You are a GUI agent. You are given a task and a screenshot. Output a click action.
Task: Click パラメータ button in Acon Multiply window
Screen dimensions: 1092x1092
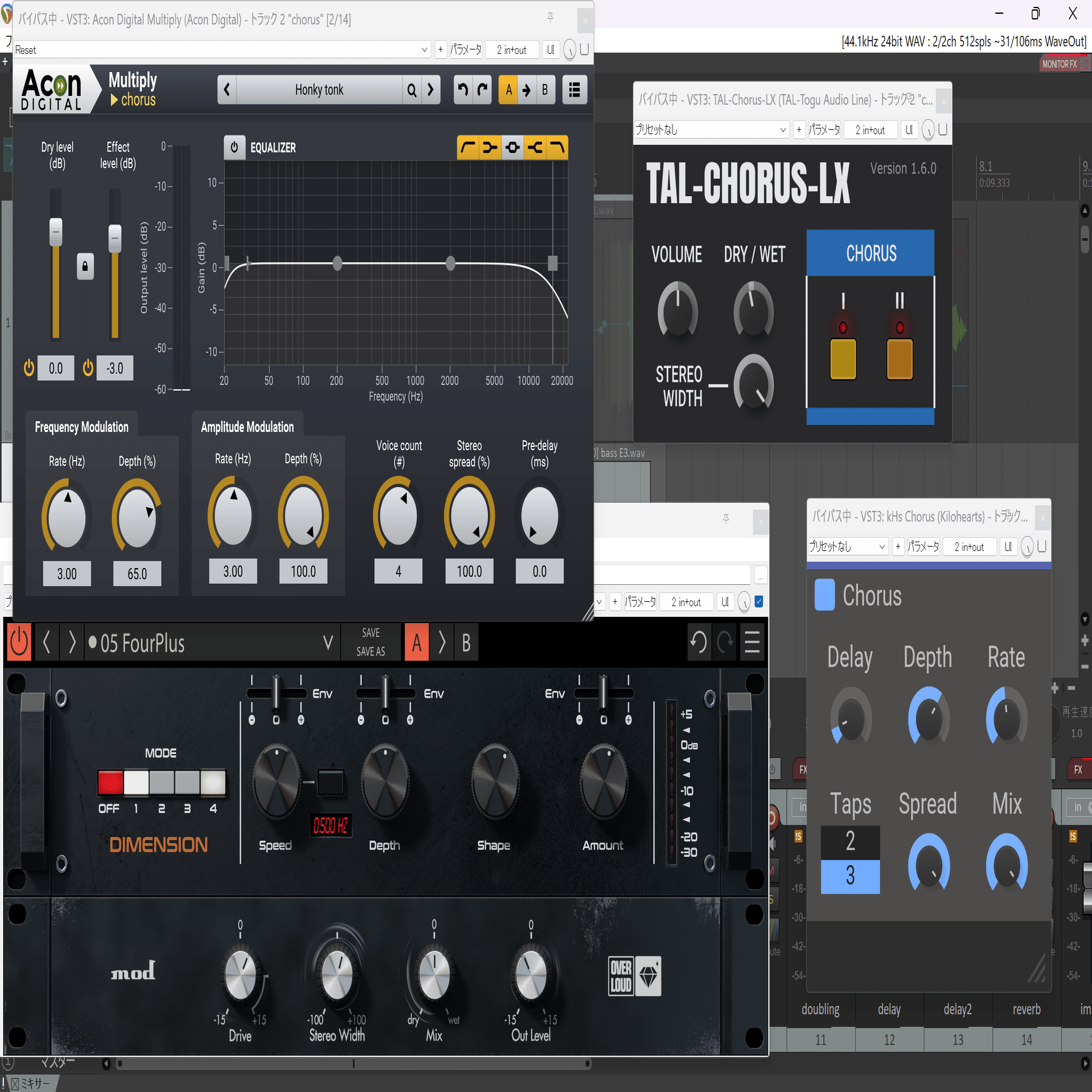[x=466, y=50]
